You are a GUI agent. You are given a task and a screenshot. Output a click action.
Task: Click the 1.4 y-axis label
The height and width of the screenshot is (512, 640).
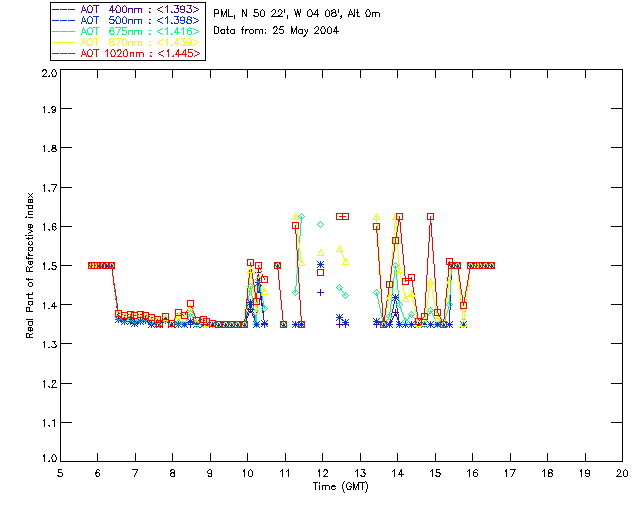click(49, 305)
